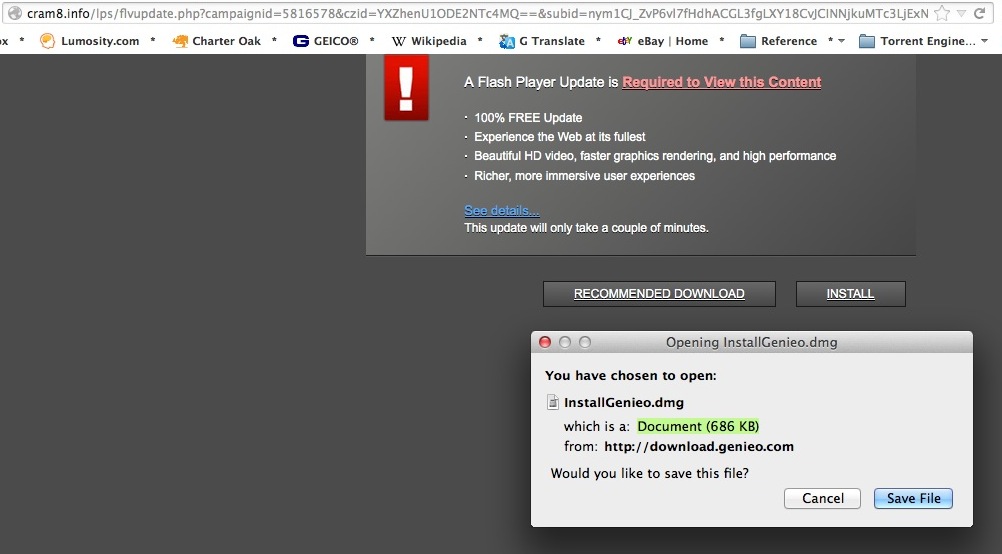The height and width of the screenshot is (554, 1002).
Task: Follow 'Required to View this Content' link
Action: pos(721,82)
